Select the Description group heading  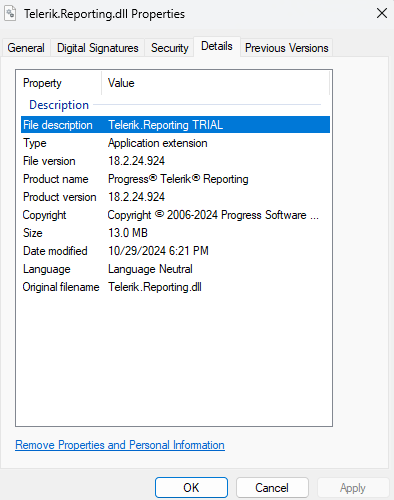59,105
